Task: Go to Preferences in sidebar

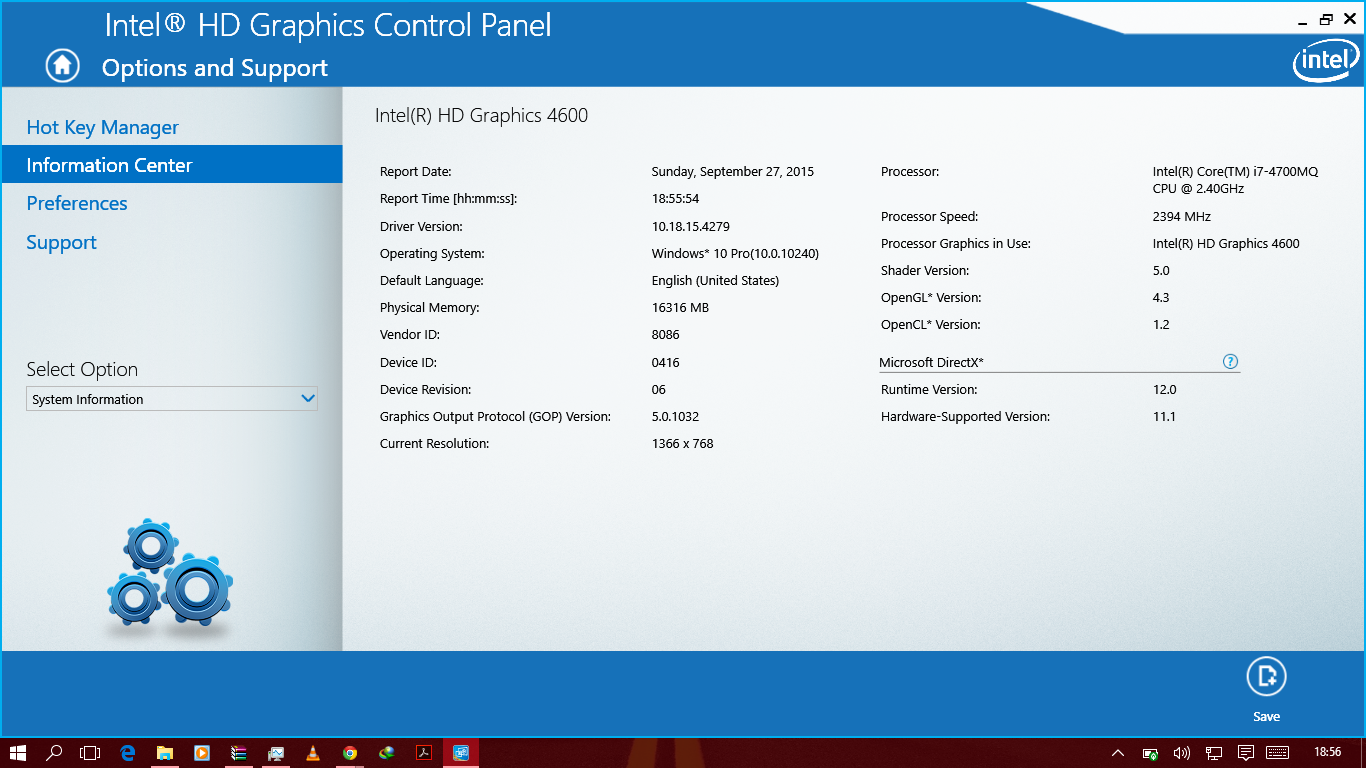Action: pyautogui.click(x=77, y=203)
